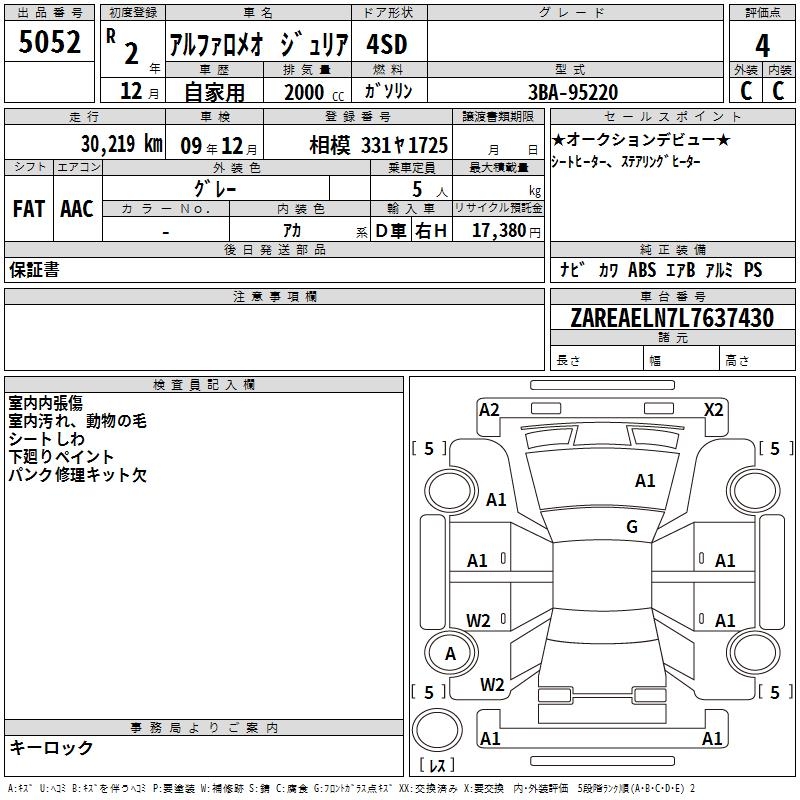Click the レス bracket label under the diagram

point(437,766)
